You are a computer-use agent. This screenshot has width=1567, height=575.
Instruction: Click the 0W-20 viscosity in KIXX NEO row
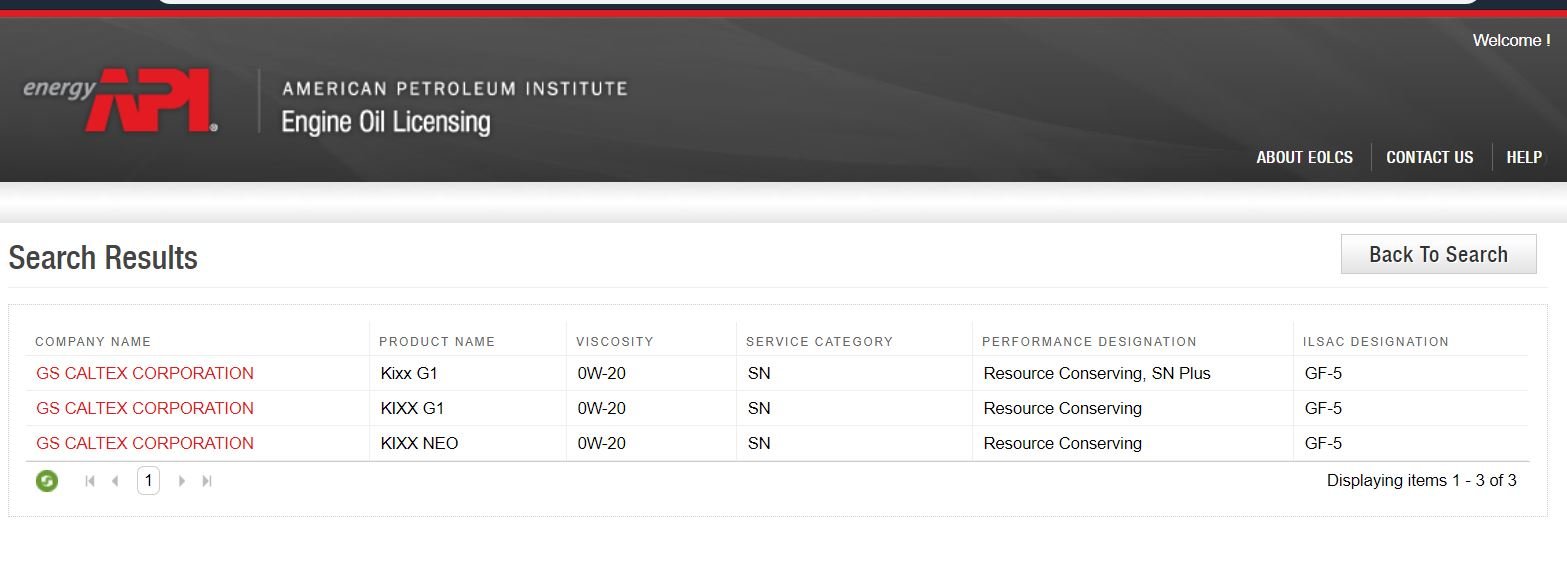point(602,443)
